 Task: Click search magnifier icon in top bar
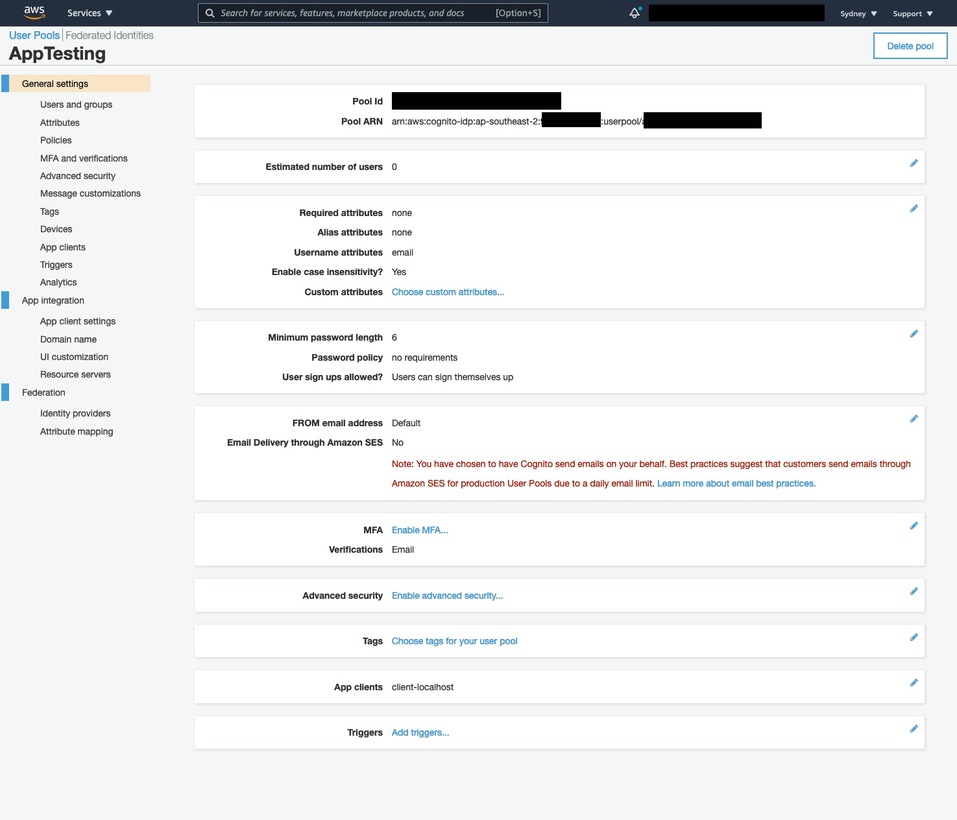tap(209, 13)
